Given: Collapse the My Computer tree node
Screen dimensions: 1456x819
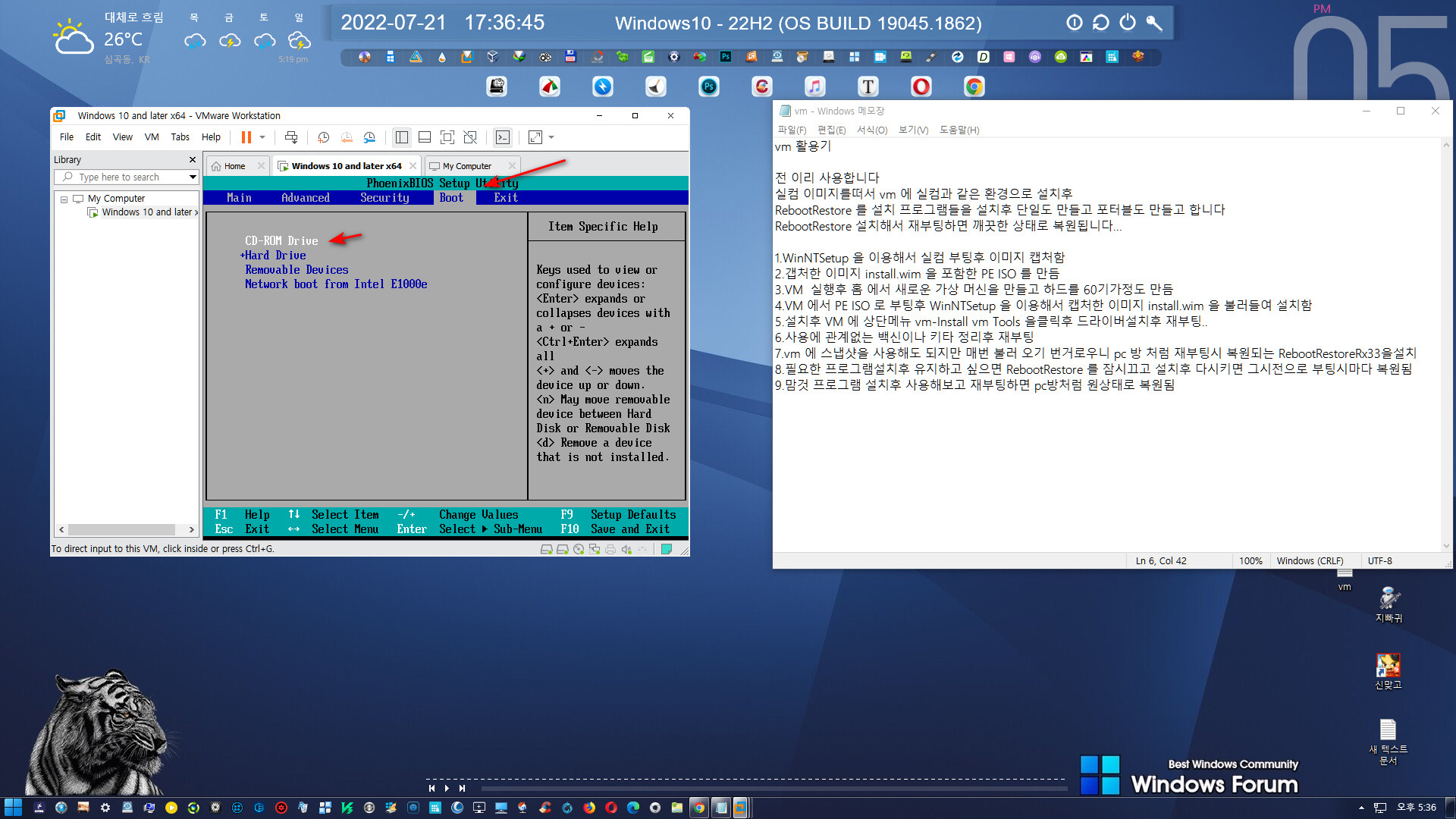Looking at the screenshot, I should tap(64, 199).
